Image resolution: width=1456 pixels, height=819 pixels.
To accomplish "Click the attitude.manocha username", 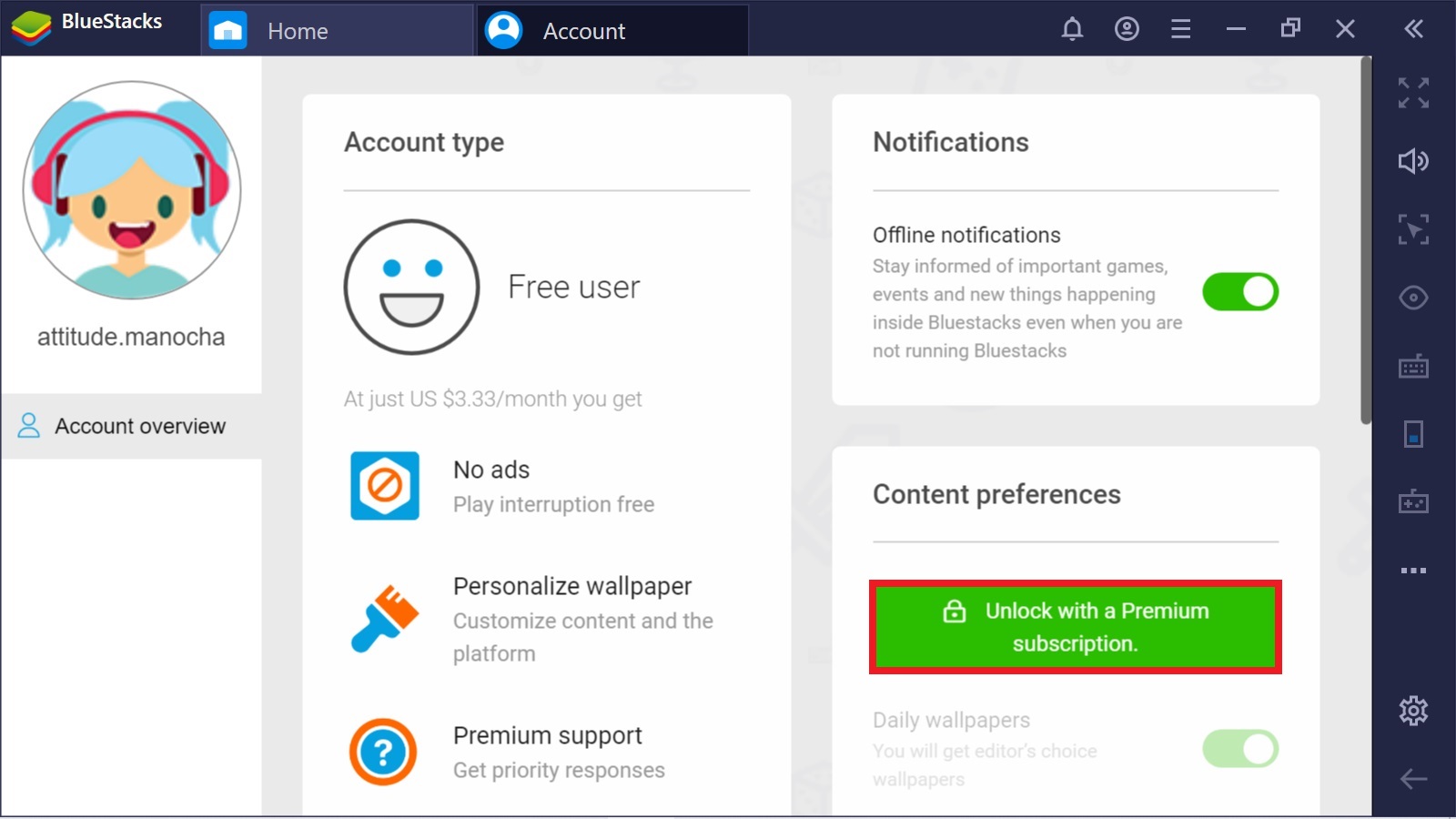I will coord(131,337).
